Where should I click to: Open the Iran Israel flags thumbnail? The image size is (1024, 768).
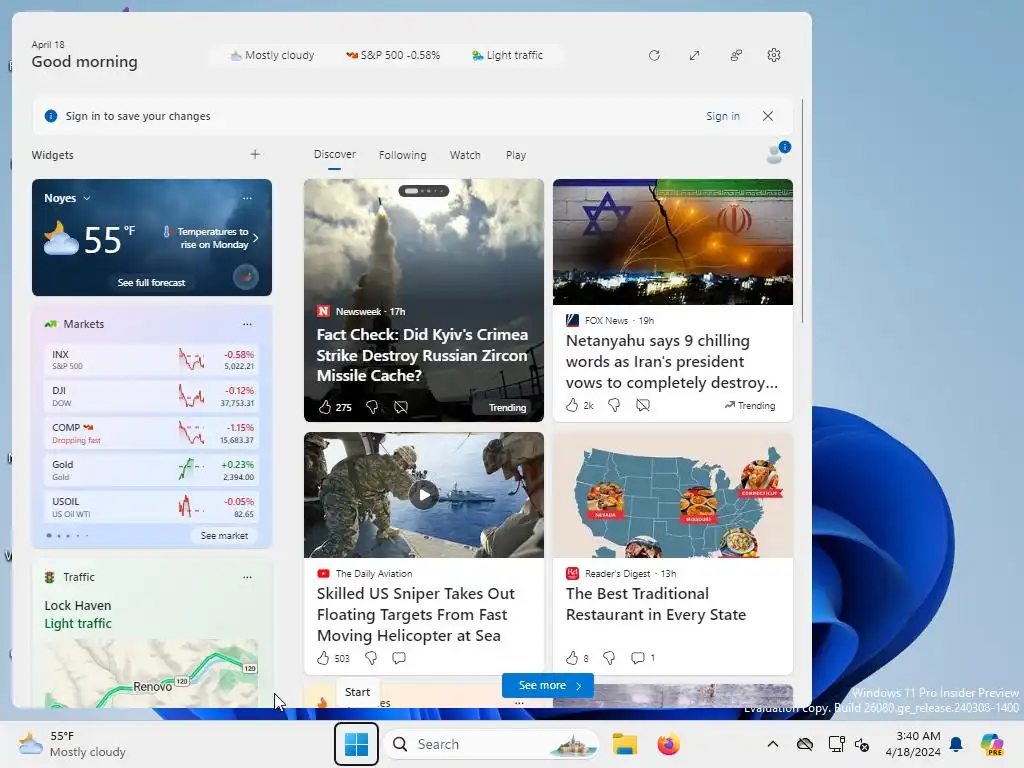coord(673,242)
